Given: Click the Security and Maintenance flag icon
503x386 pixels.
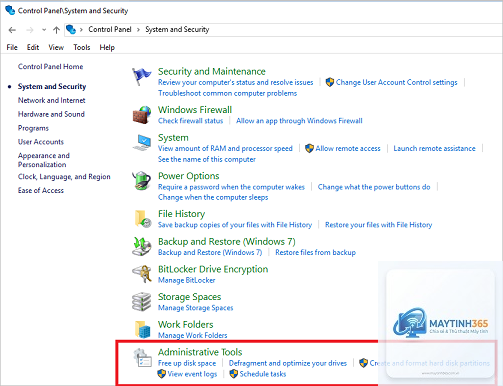Looking at the screenshot, I should click(x=141, y=76).
